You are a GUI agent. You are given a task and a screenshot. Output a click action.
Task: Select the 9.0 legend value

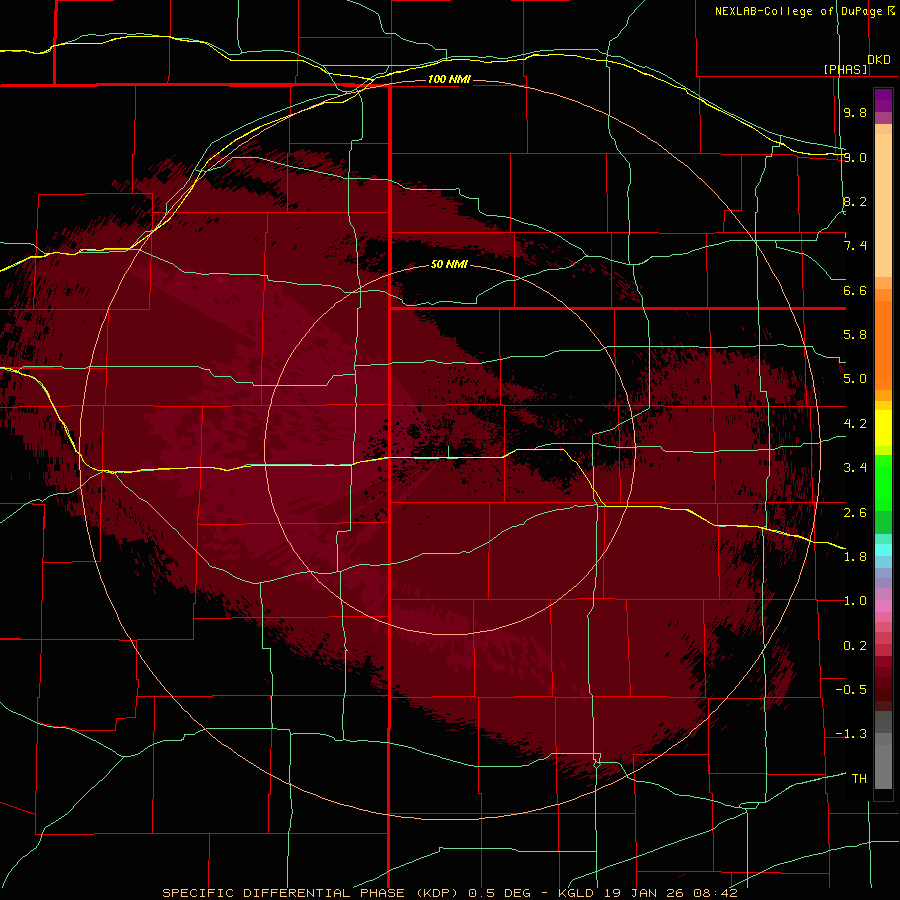click(x=855, y=157)
